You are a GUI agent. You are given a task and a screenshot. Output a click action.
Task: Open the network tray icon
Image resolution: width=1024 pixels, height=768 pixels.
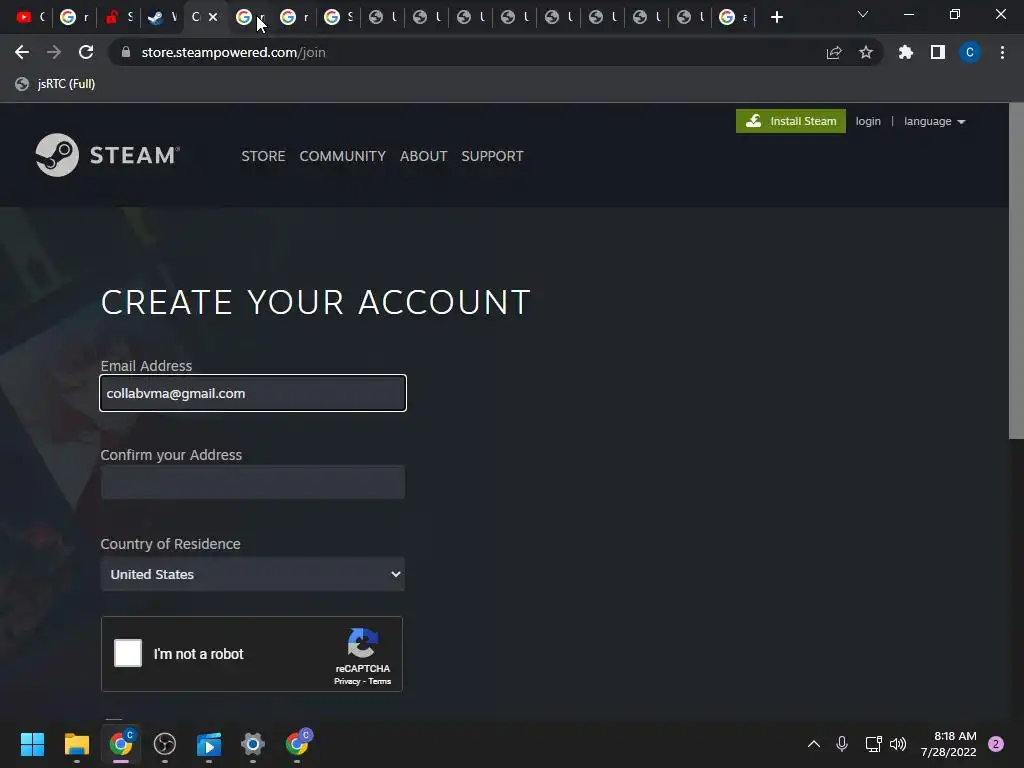click(x=873, y=744)
